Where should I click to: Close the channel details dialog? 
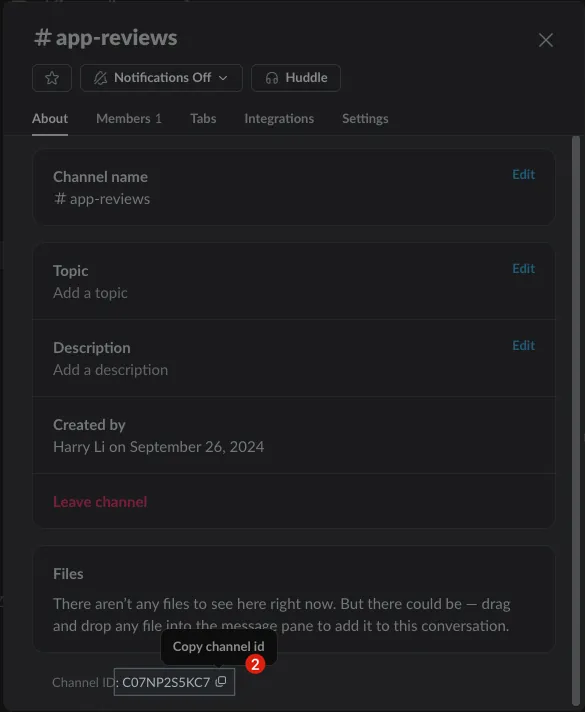click(545, 40)
